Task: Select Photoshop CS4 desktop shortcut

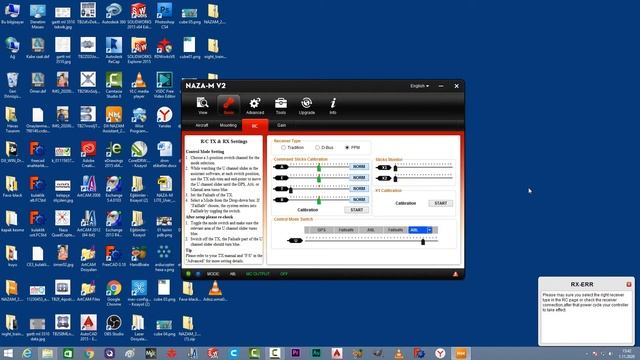Action: click(x=164, y=16)
